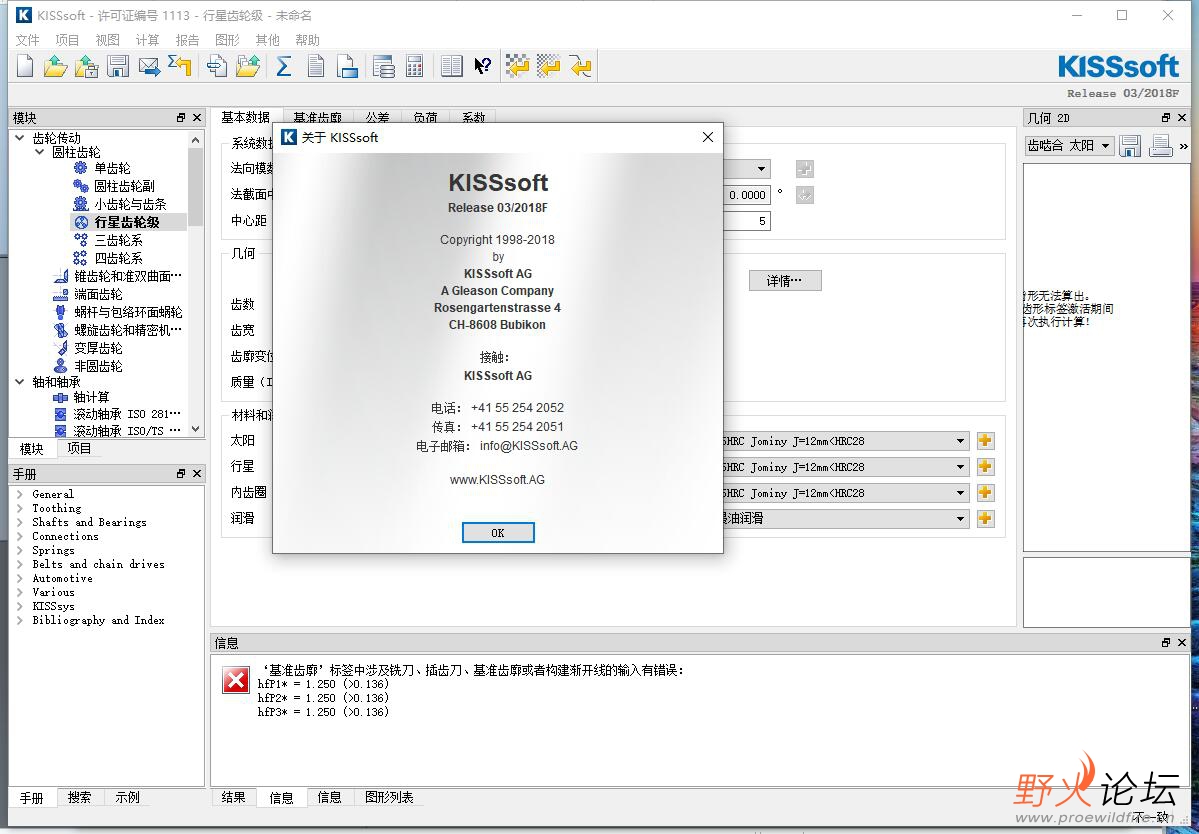Open the 文件 menu
Viewport: 1199px width, 834px height.
pos(28,40)
